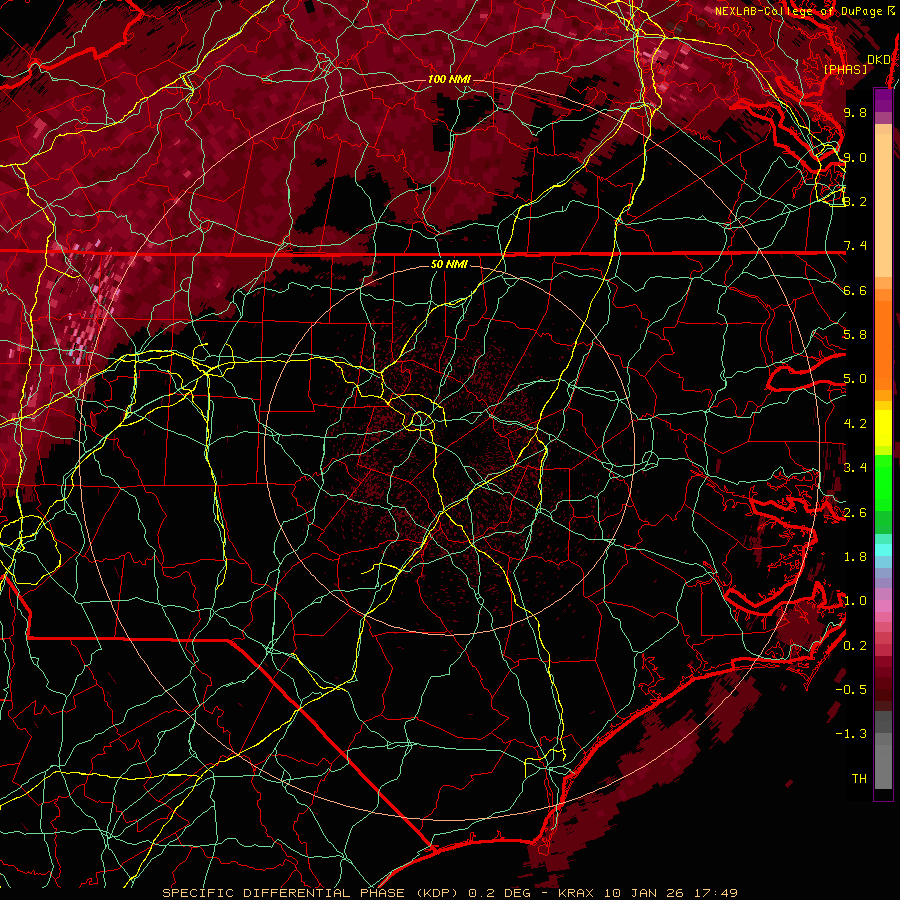The height and width of the screenshot is (900, 900).
Task: Click the TH threshold label
Action: click(x=859, y=779)
